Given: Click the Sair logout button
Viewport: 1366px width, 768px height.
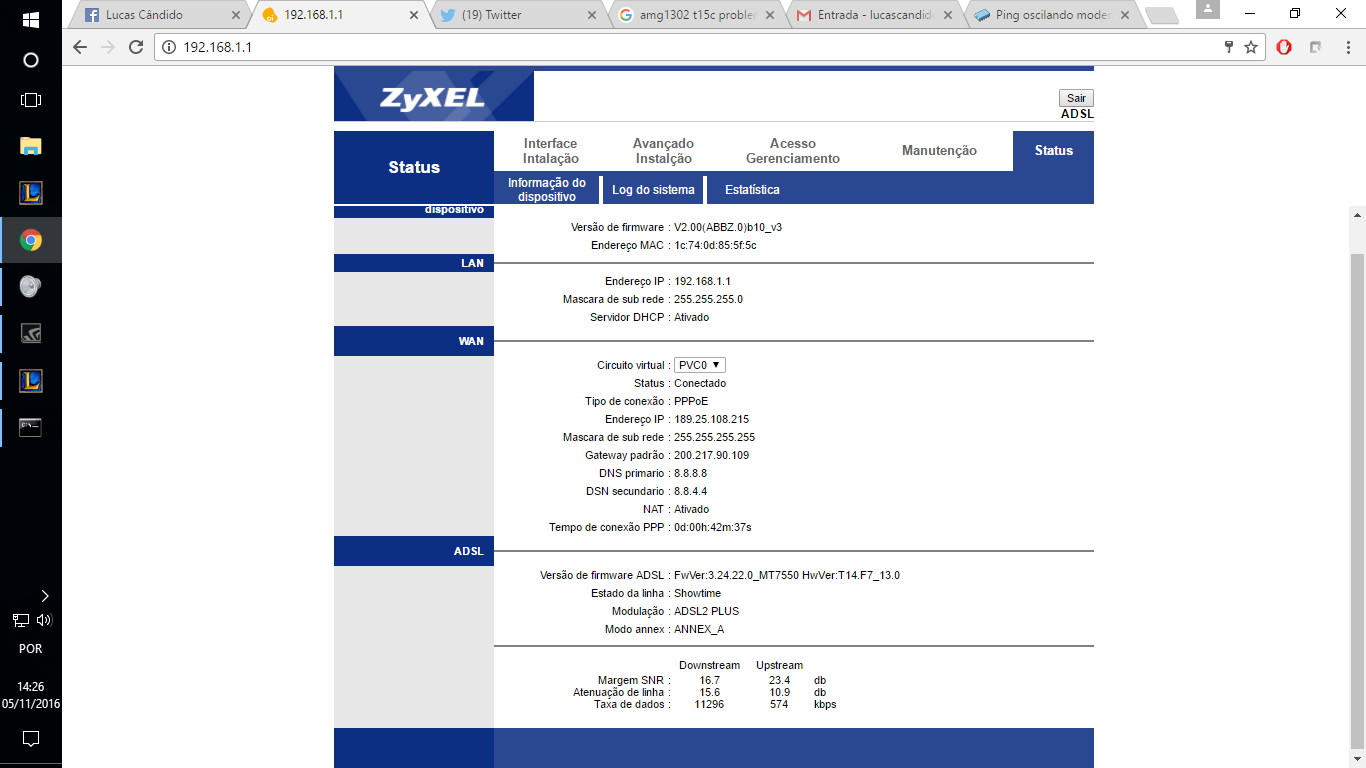Looking at the screenshot, I should click(x=1076, y=98).
